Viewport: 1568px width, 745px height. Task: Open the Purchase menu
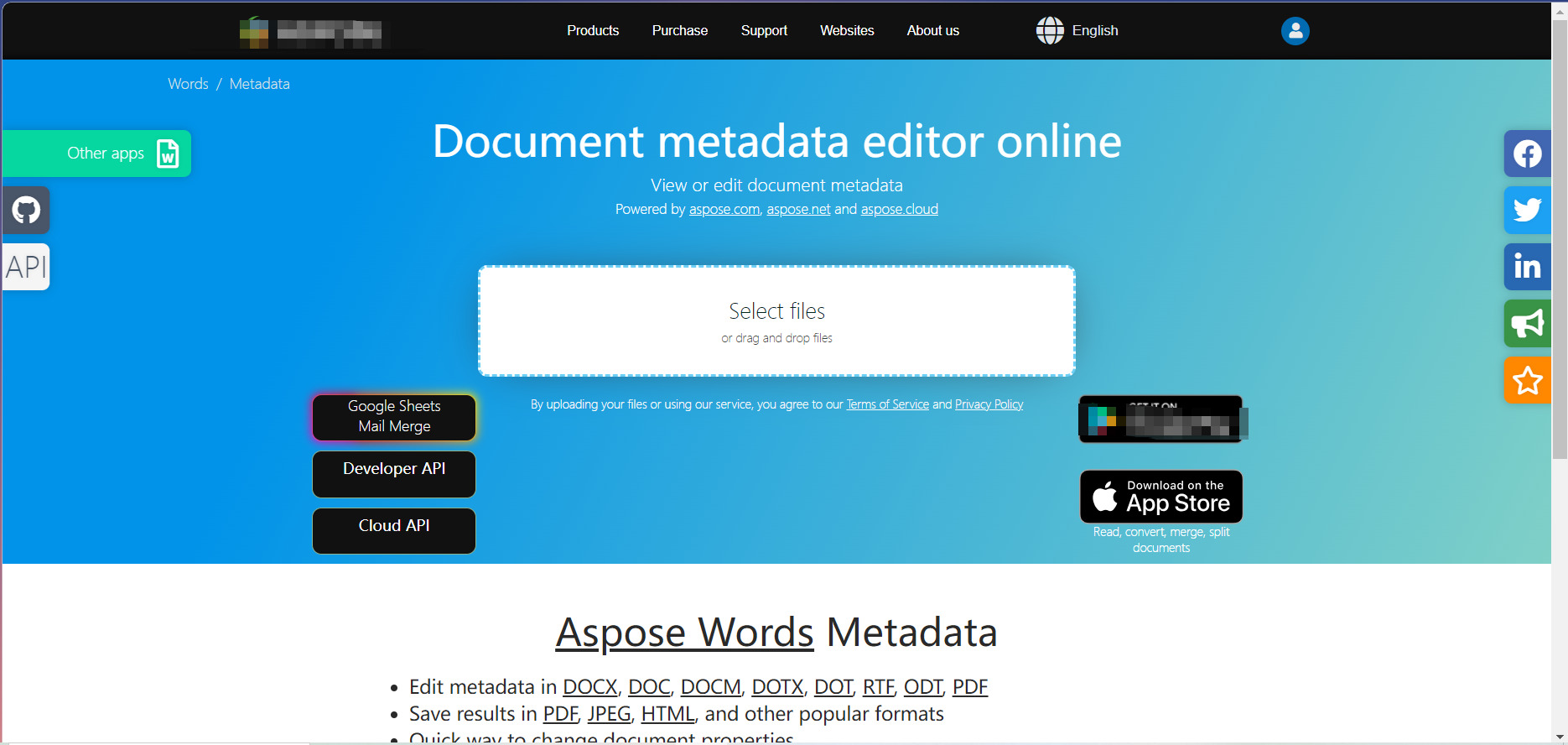(x=680, y=31)
